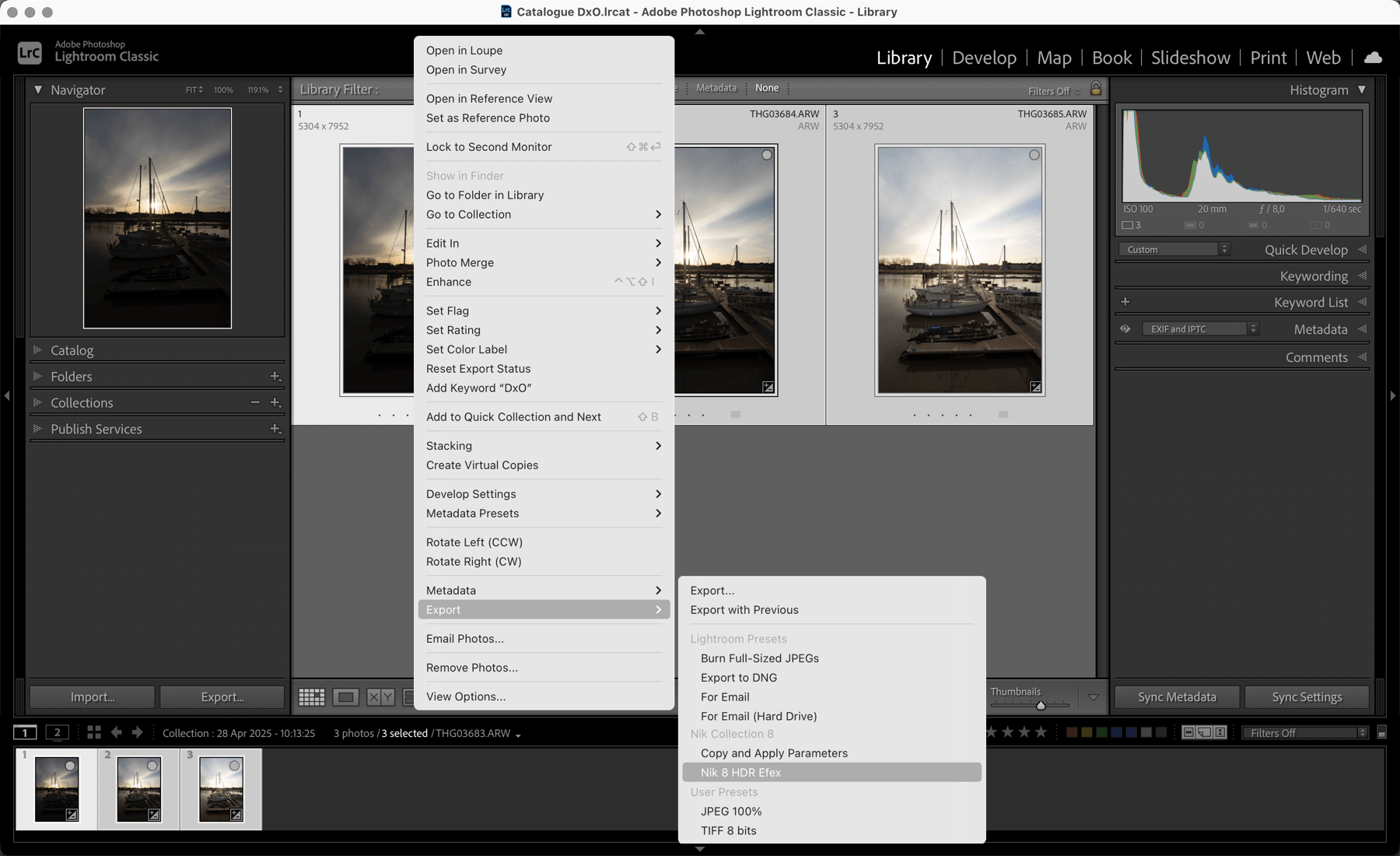This screenshot has height=856, width=1400.
Task: Click the Sync Settings button
Action: pyautogui.click(x=1307, y=697)
